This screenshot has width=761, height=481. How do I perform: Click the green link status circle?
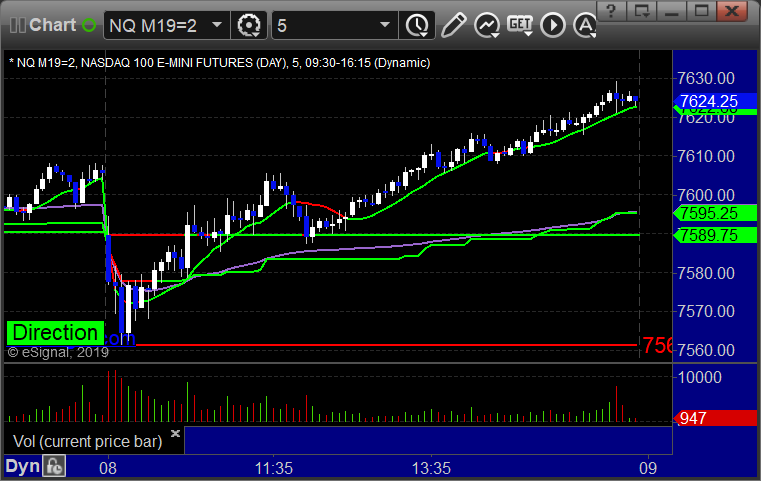(89, 25)
